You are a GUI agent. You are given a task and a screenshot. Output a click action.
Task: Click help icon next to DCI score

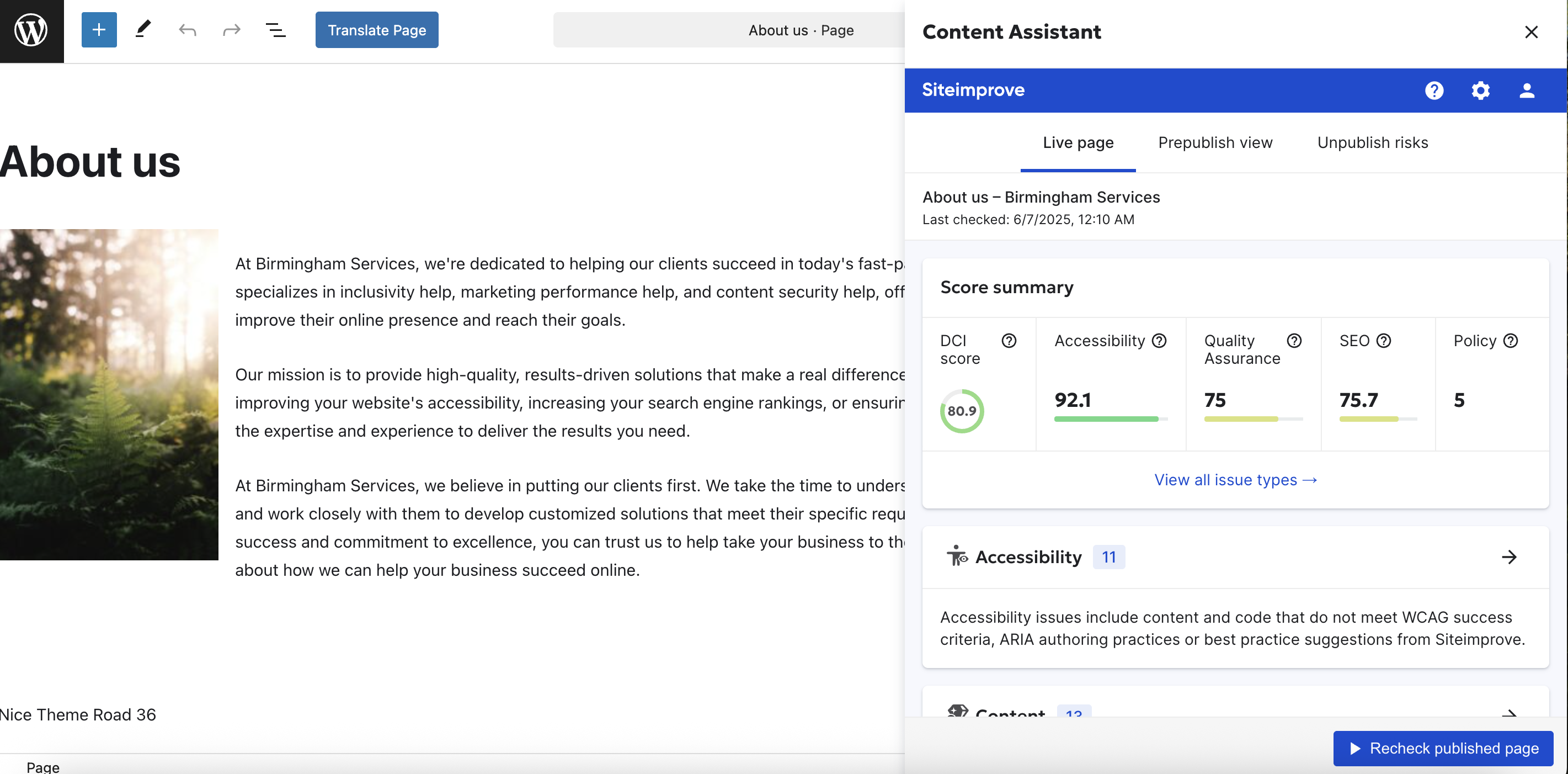[1009, 341]
